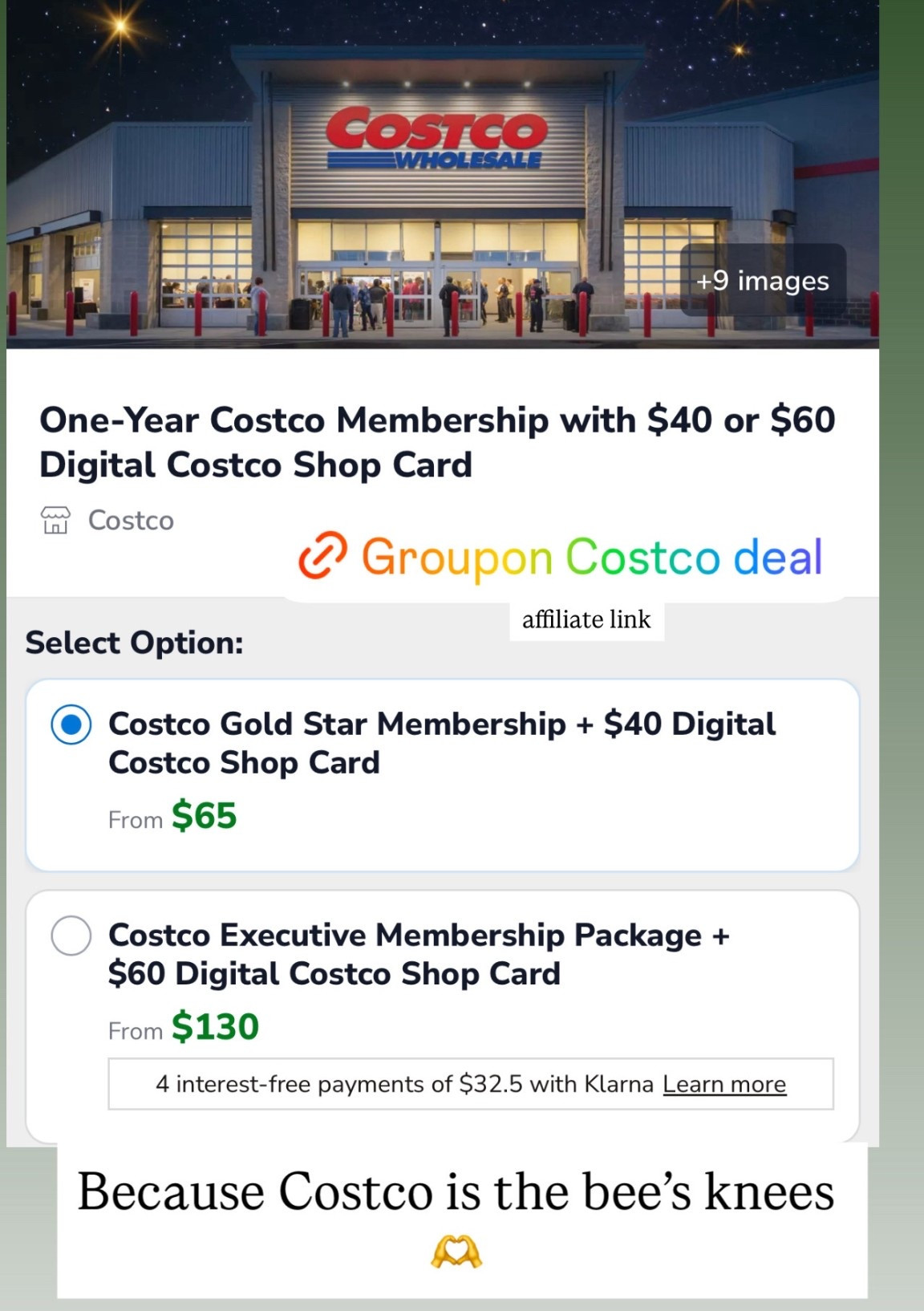Click the affiliate link label
This screenshot has height=1311, width=924.
click(586, 619)
